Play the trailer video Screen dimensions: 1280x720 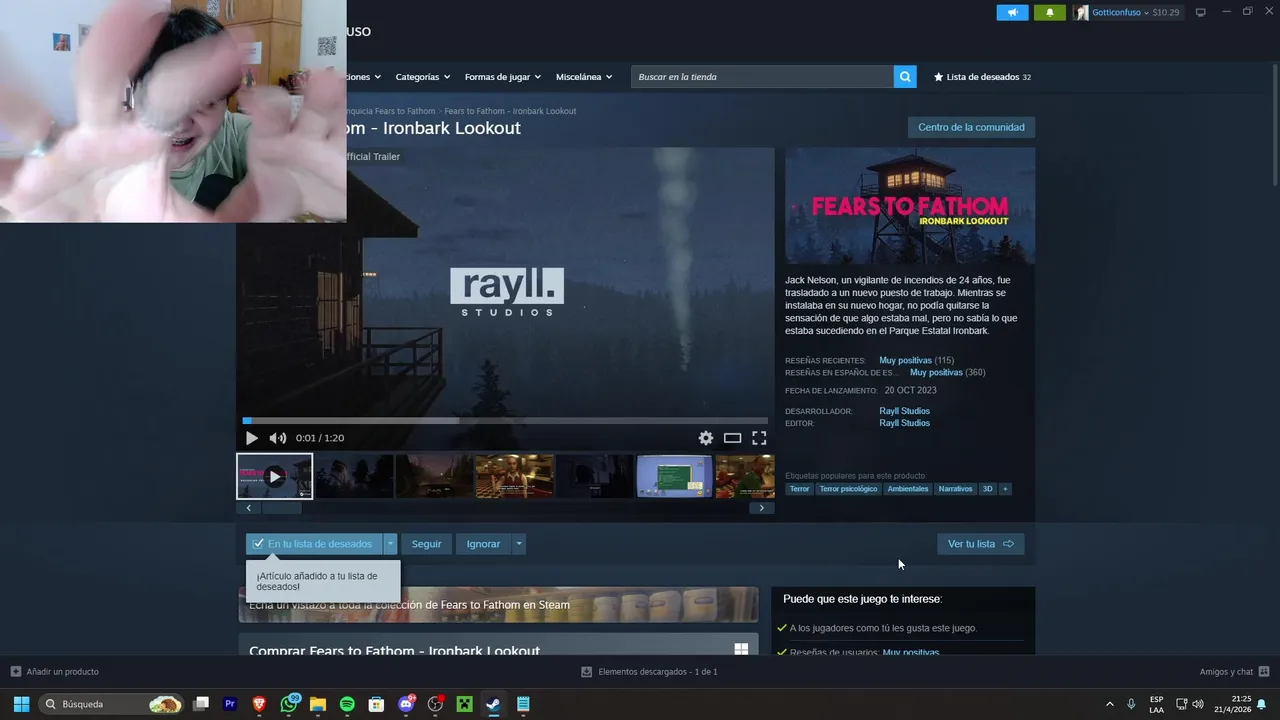click(251, 438)
